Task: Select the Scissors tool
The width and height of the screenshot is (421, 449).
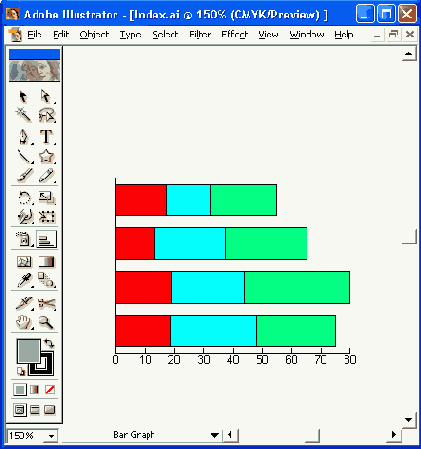Action: point(46,303)
